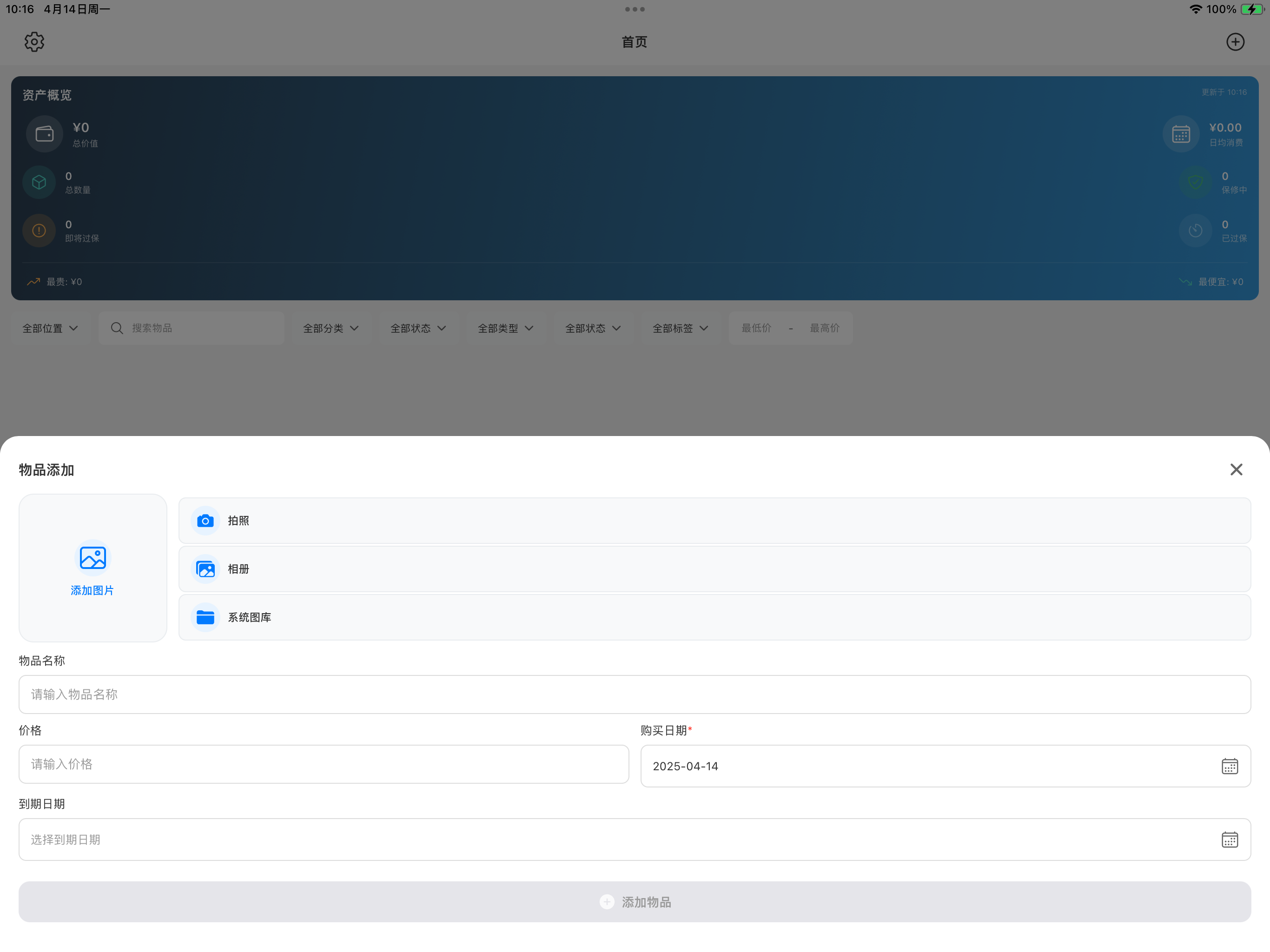Tap the three-dot multitasking indicator
The image size is (1270, 952).
pyautogui.click(x=635, y=9)
